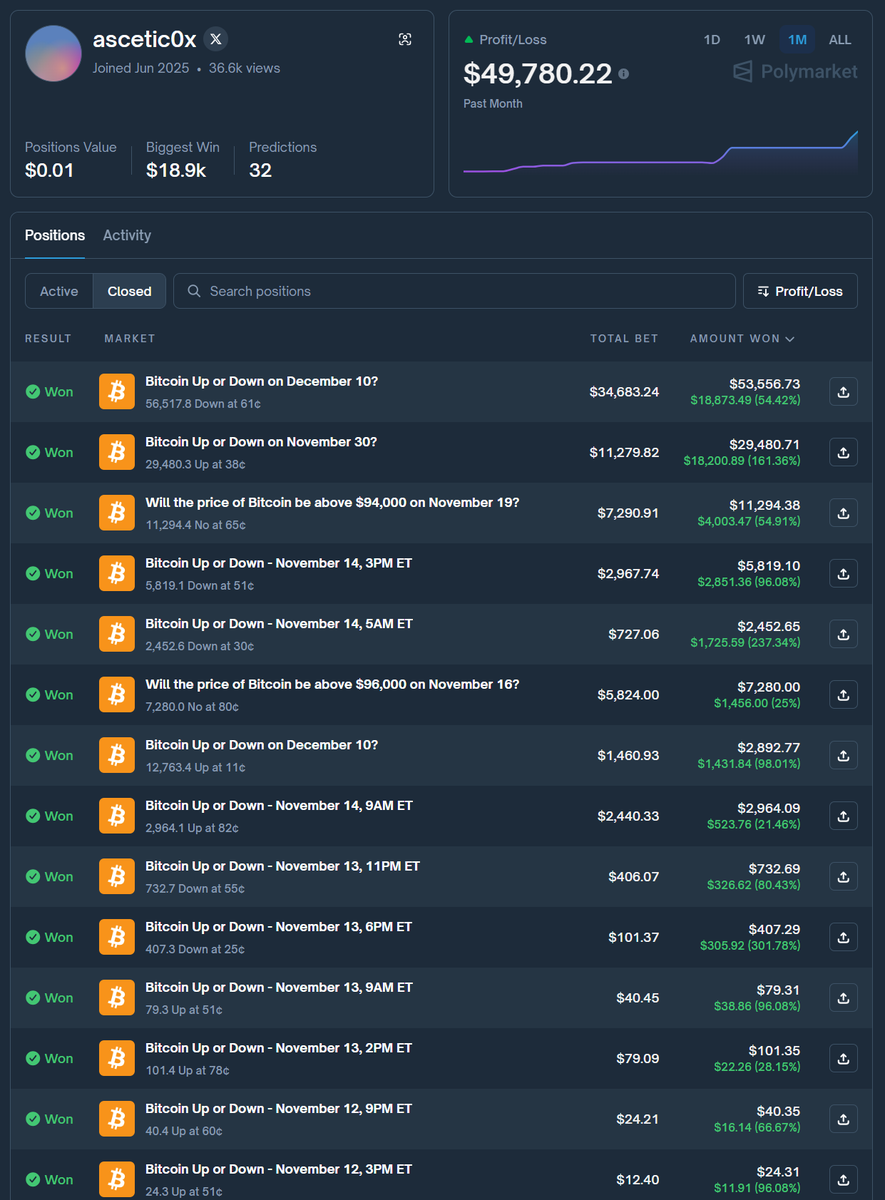
Task: Open Bitcoin Up or Down on November 30 market
Action: 261,442
